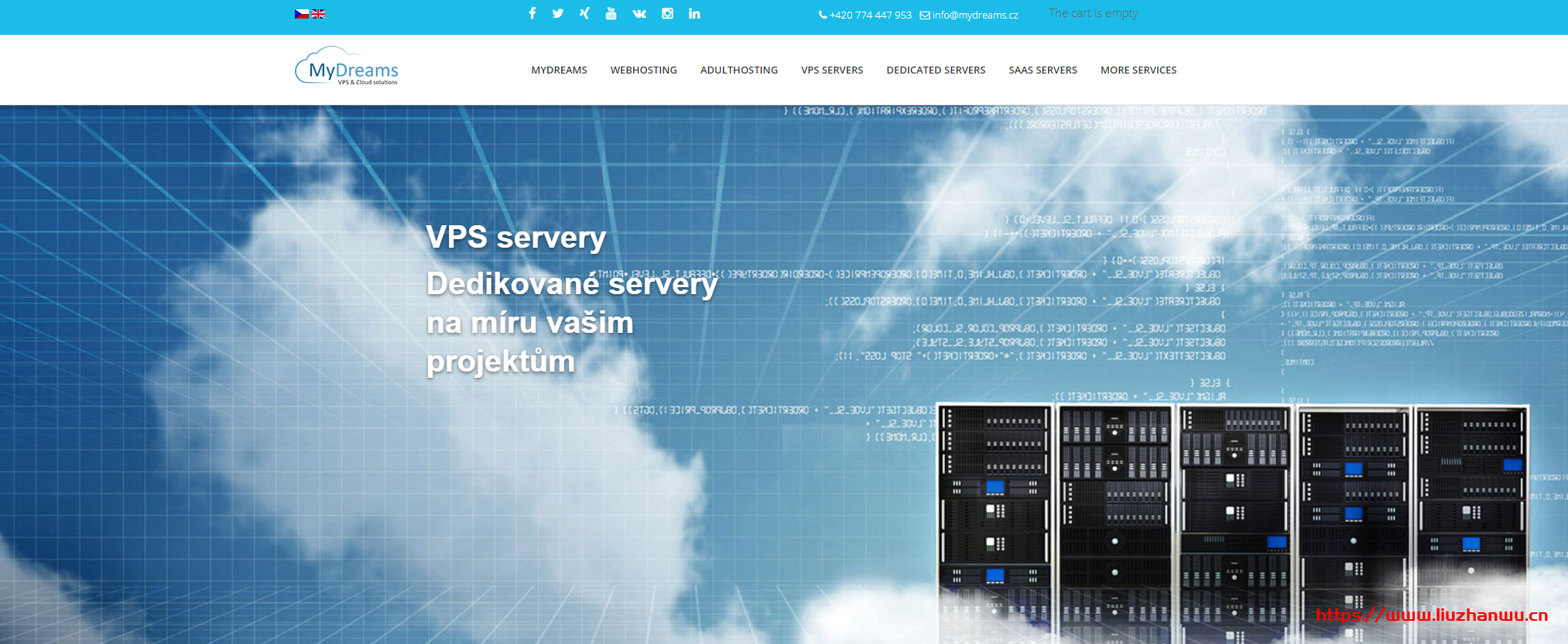The width and height of the screenshot is (1568, 644).
Task: Expand the VPS SERVERS menu
Action: 832,70
